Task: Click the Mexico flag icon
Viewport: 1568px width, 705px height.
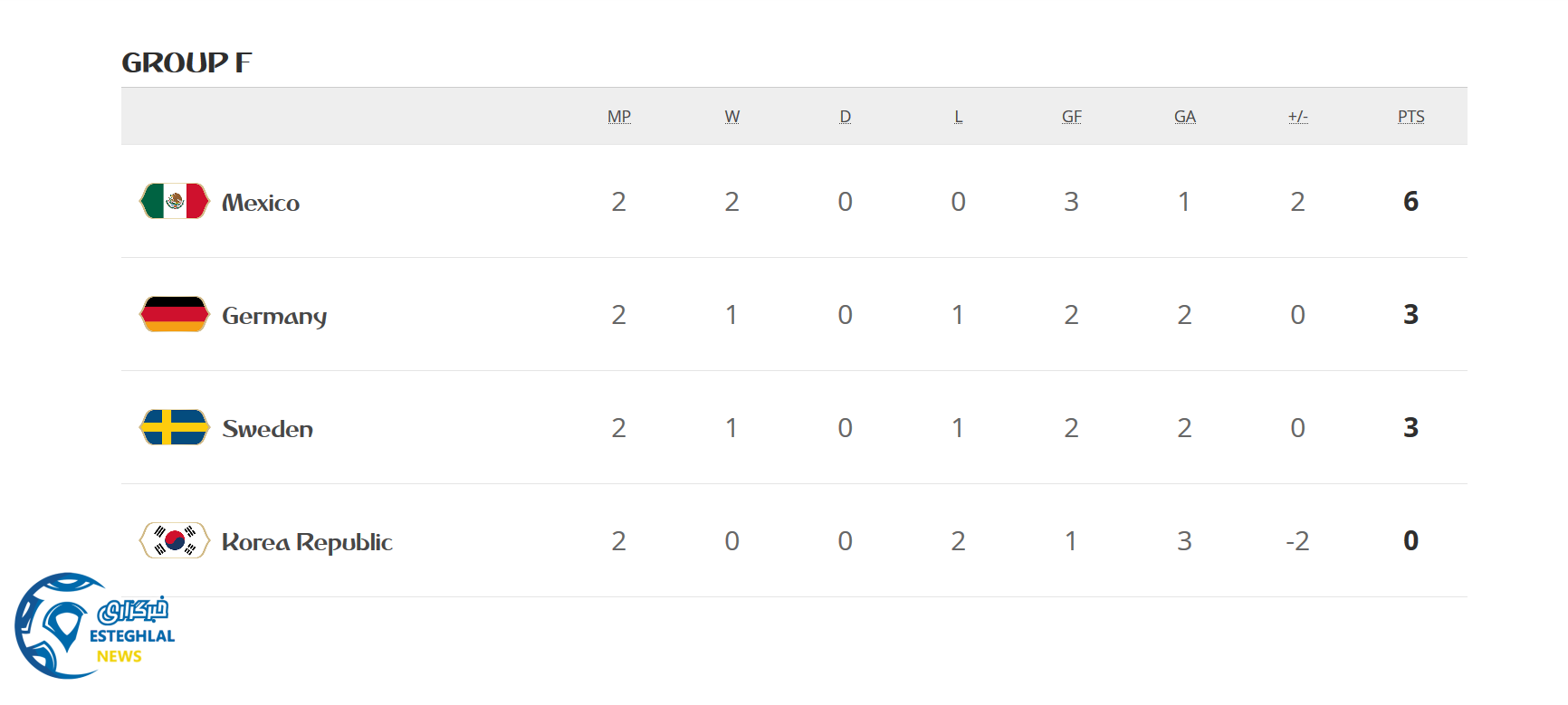Action: point(175,201)
